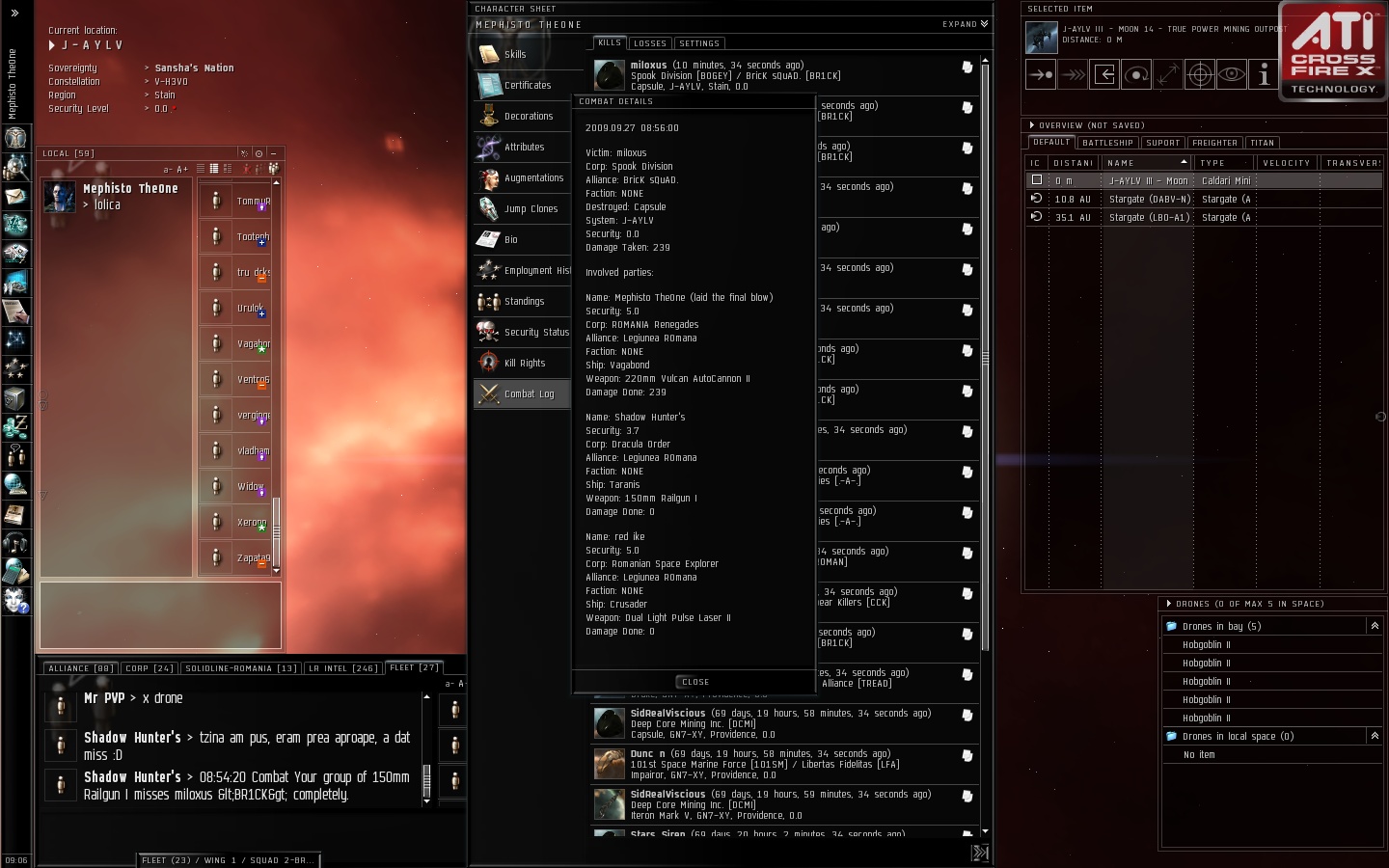
Task: Click the Look At eye icon
Action: point(1232,74)
